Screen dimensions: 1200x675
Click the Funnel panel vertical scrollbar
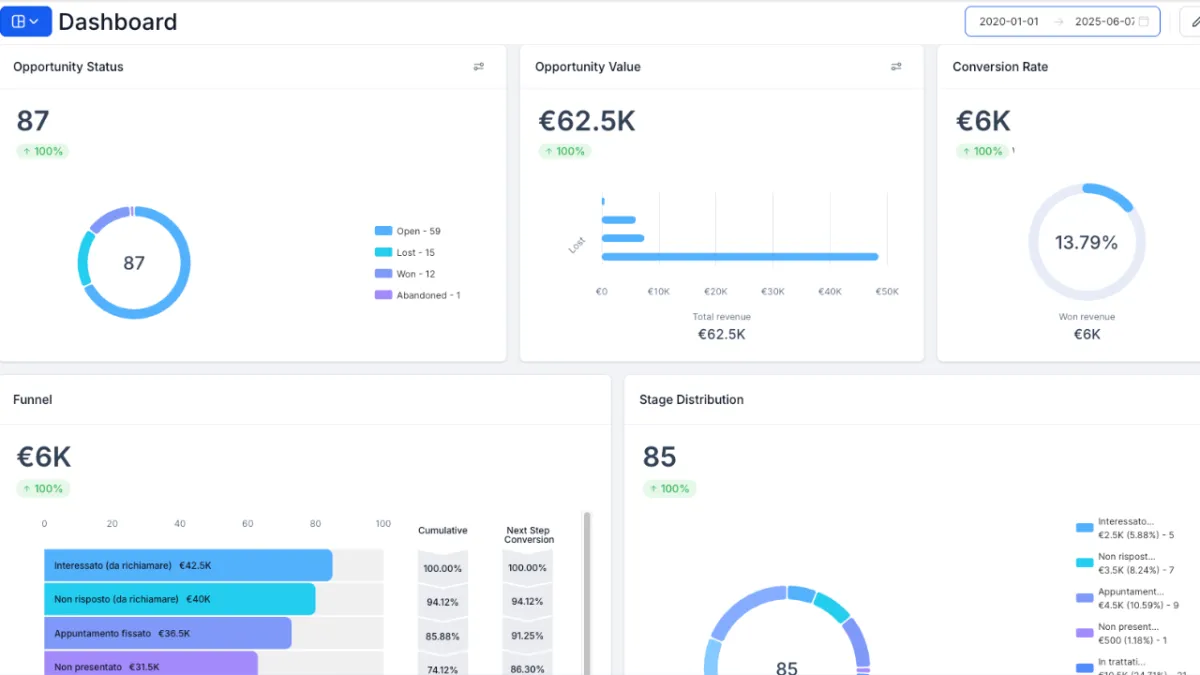tap(587, 593)
